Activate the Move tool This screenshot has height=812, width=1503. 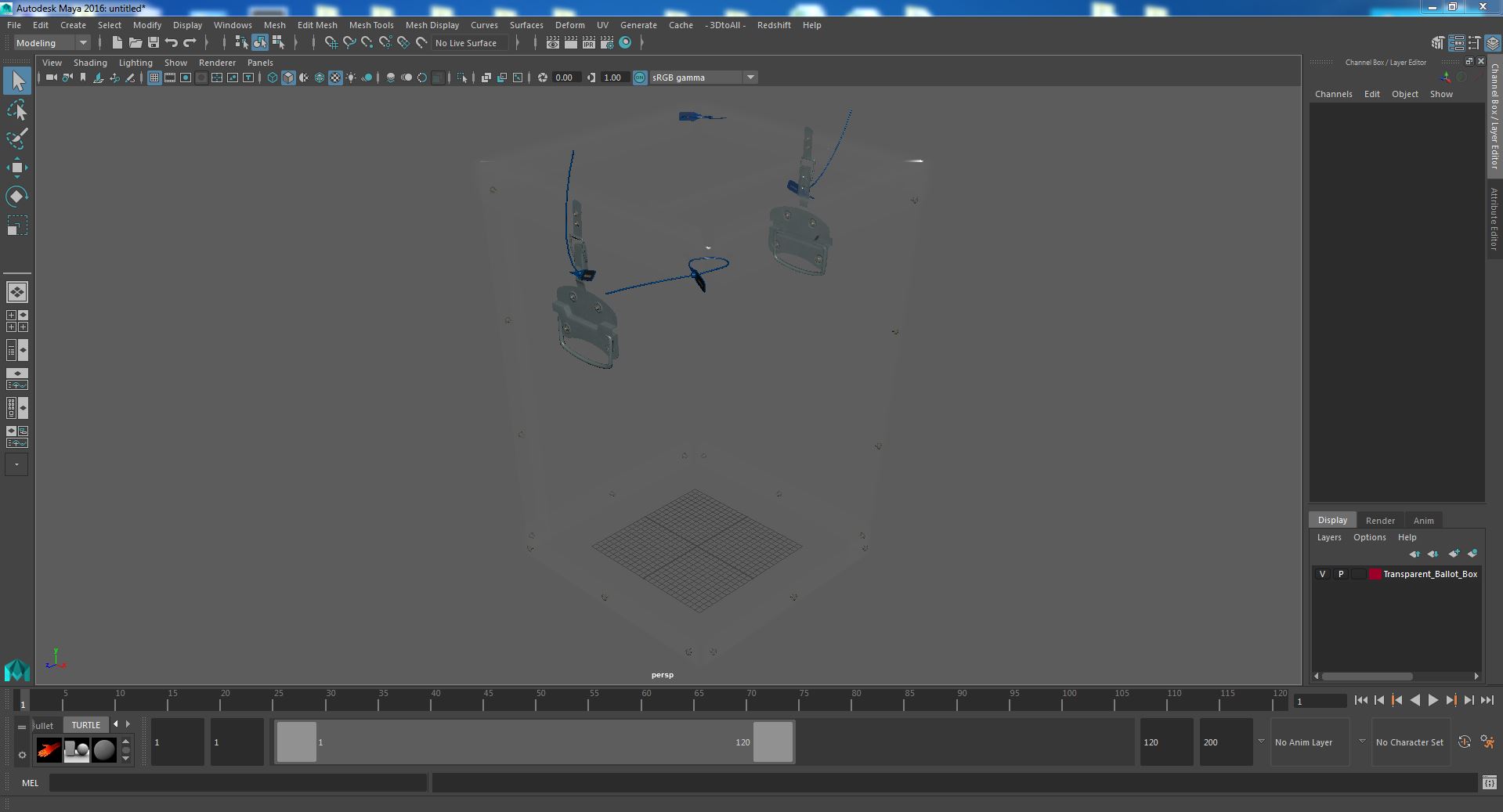tap(17, 168)
